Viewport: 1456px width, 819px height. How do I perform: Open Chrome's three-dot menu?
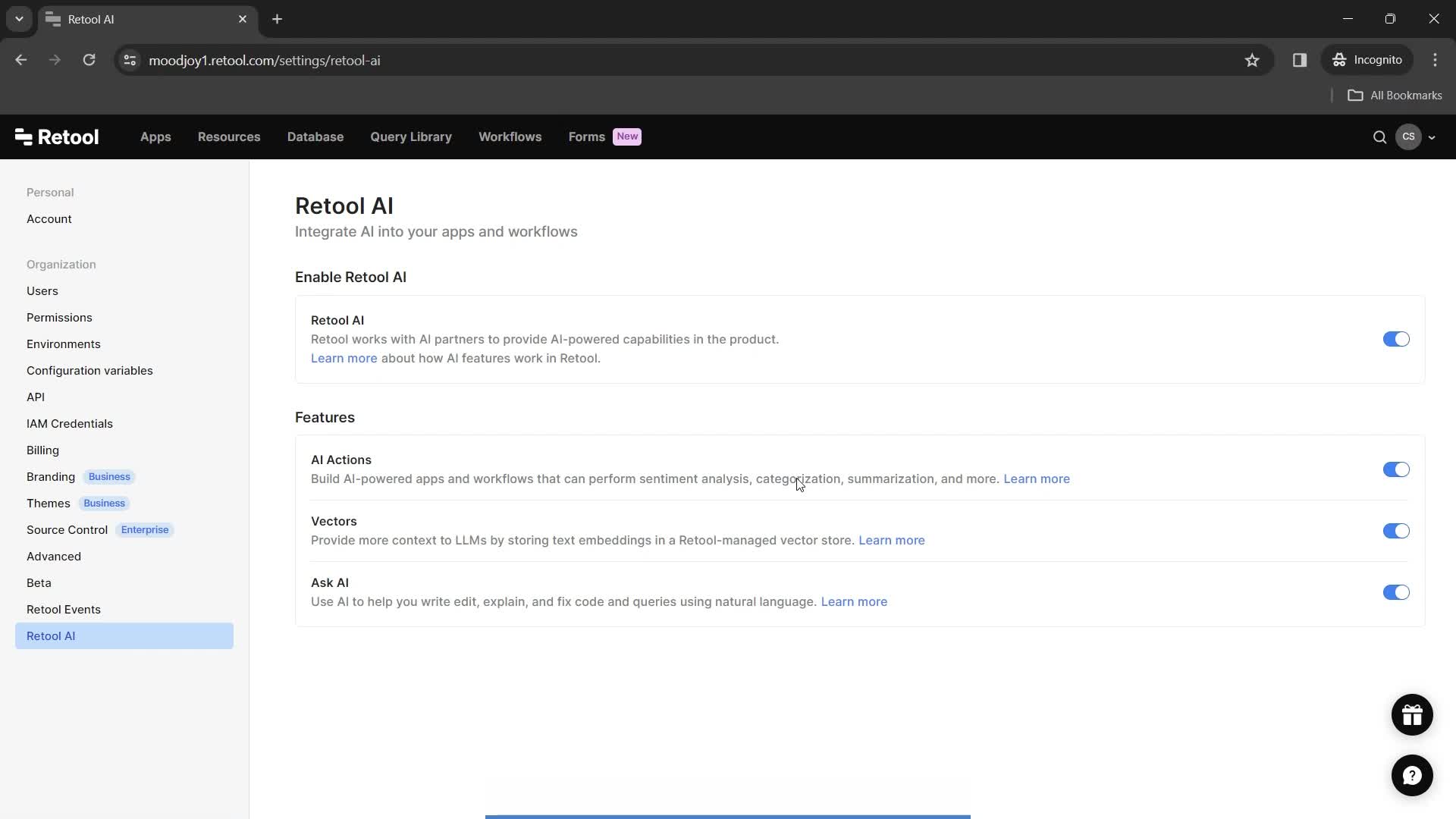1435,60
